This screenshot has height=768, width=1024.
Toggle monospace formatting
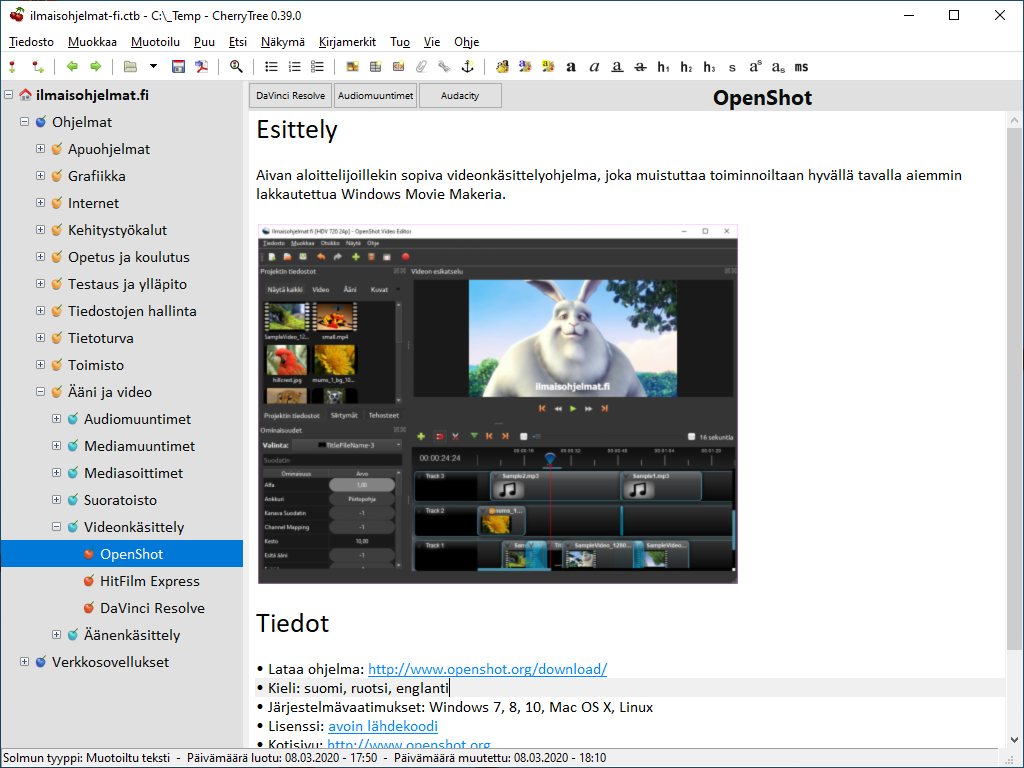[x=801, y=67]
